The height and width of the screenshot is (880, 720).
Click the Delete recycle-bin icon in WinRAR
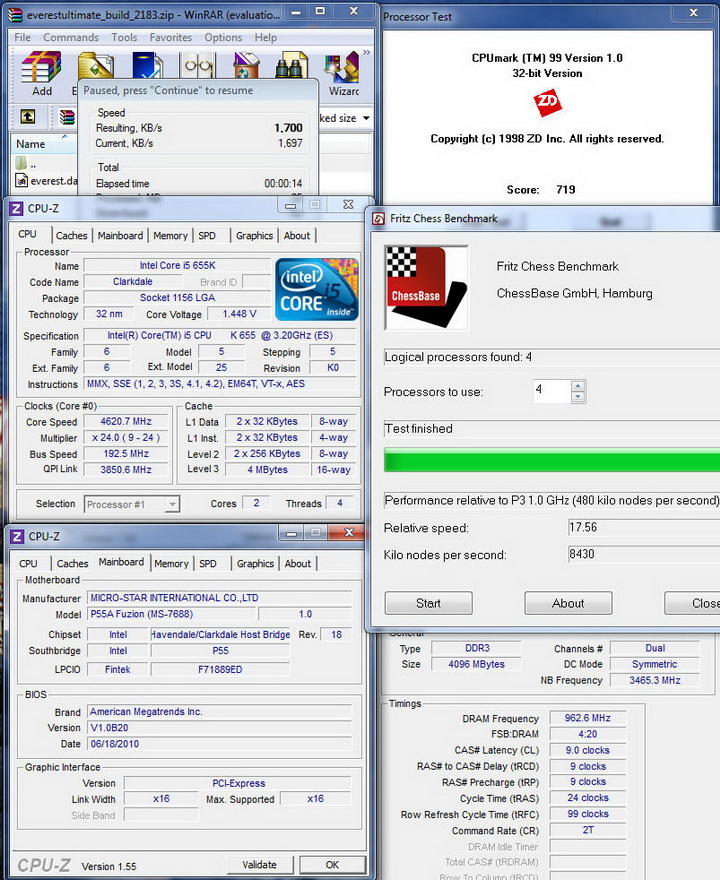(x=246, y=65)
